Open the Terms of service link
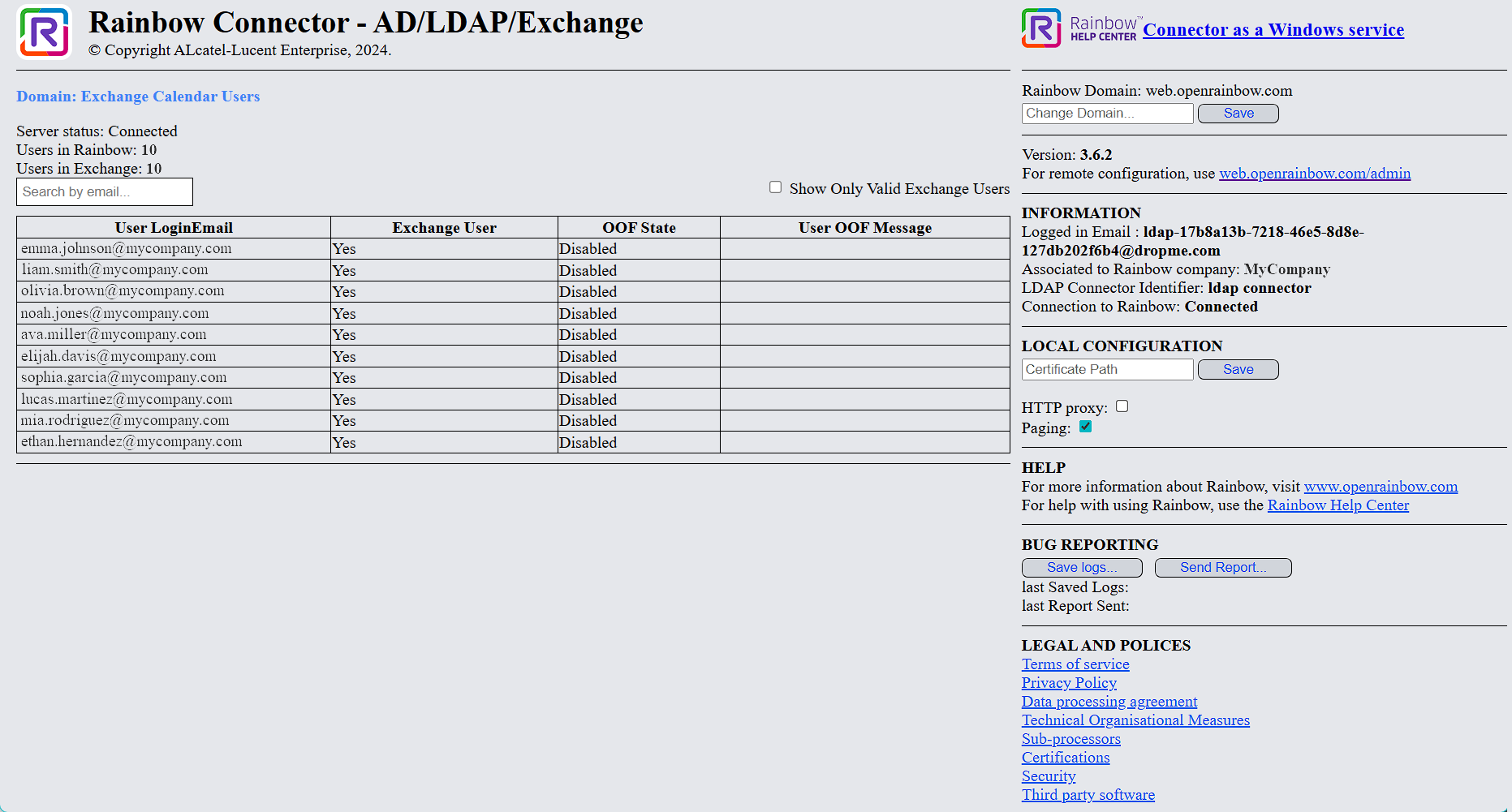 point(1075,664)
